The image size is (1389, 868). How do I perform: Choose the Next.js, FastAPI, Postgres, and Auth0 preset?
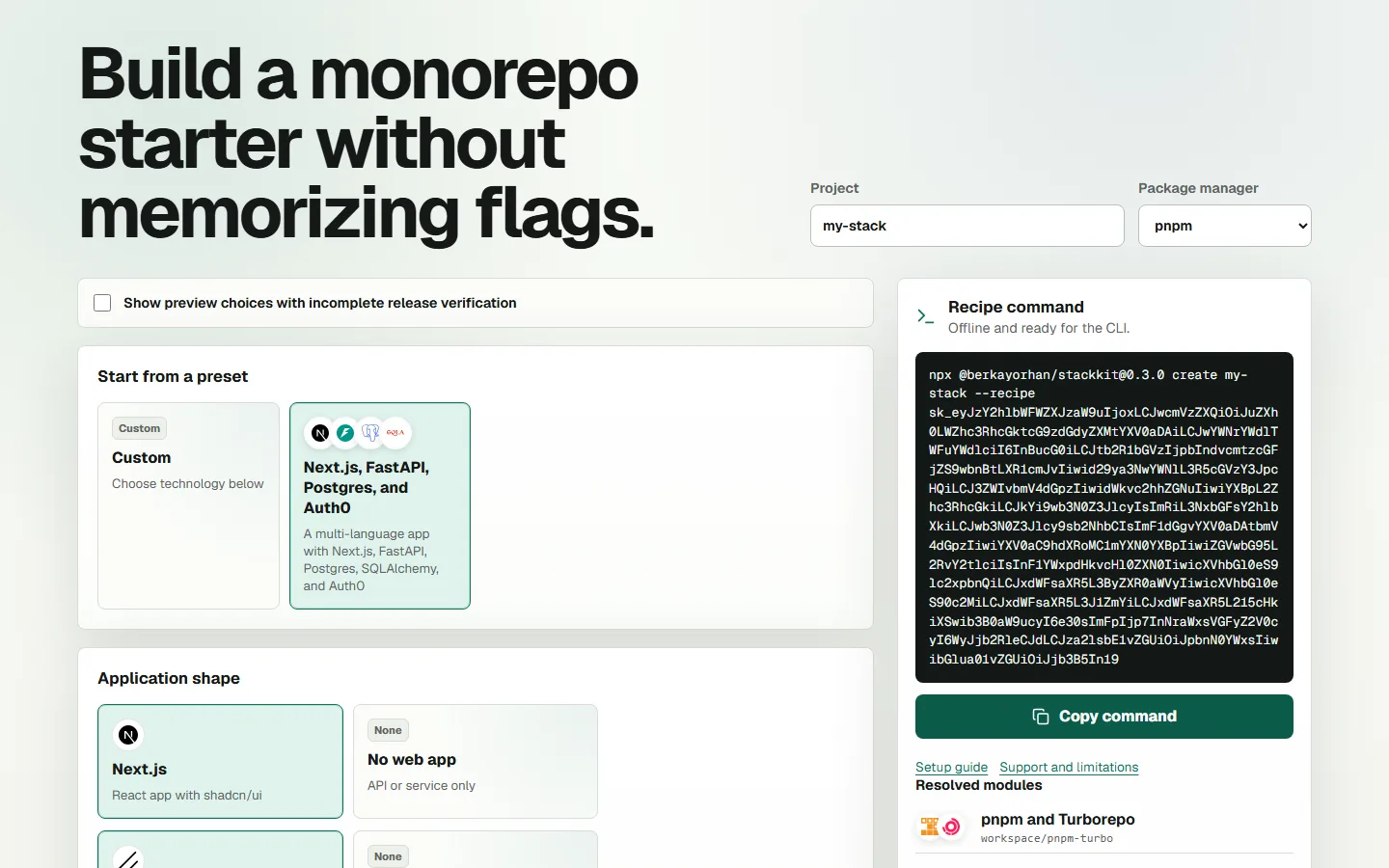pos(380,505)
